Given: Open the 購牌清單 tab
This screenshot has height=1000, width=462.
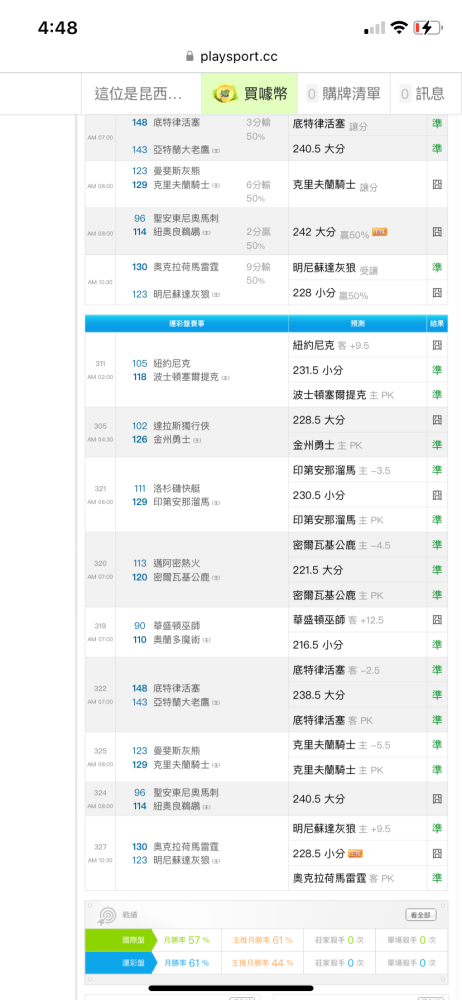Looking at the screenshot, I should (345, 94).
